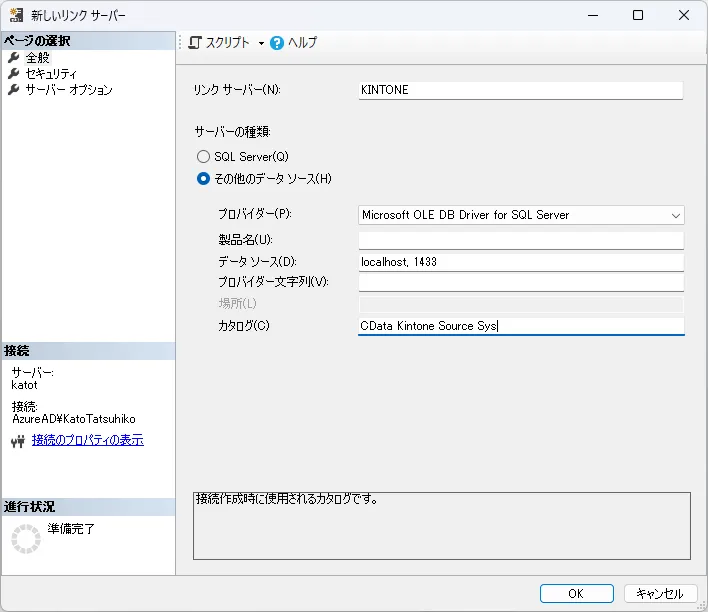Click the リンク サーバー(N) label
The width and height of the screenshot is (708, 612).
click(237, 90)
